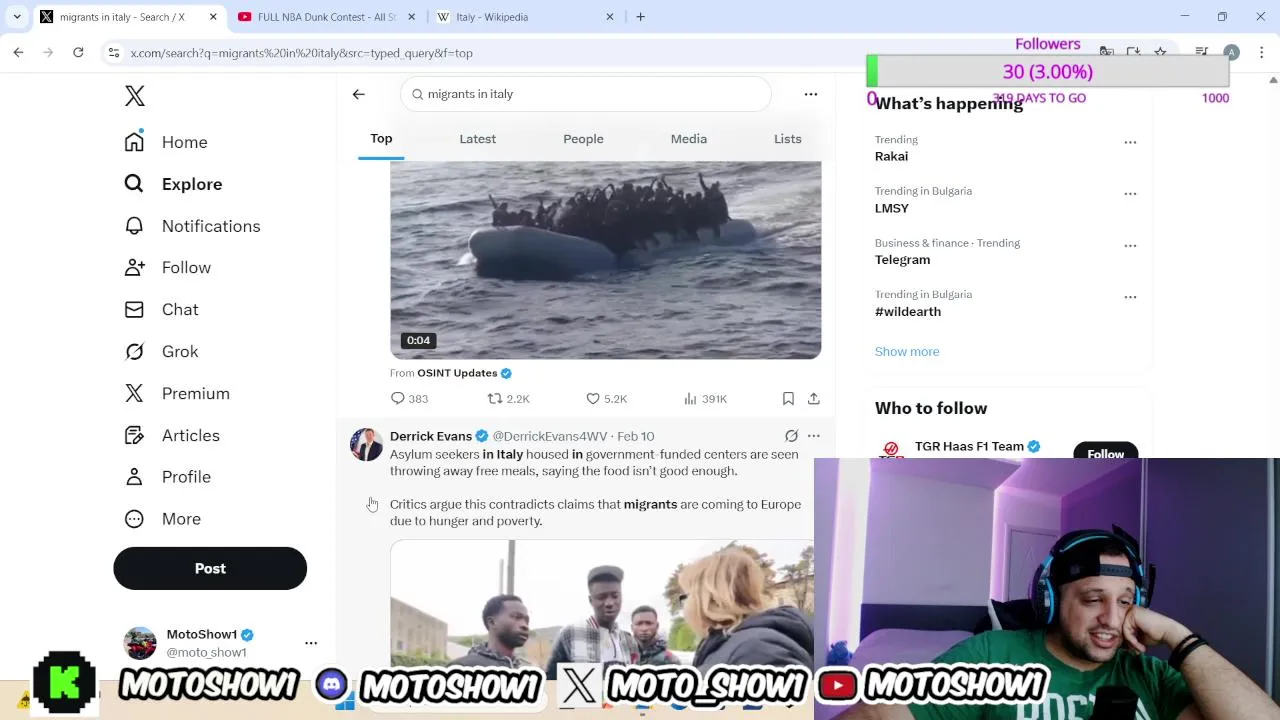The image size is (1280, 720).
Task: Open Grok assistant
Action: coord(161,352)
